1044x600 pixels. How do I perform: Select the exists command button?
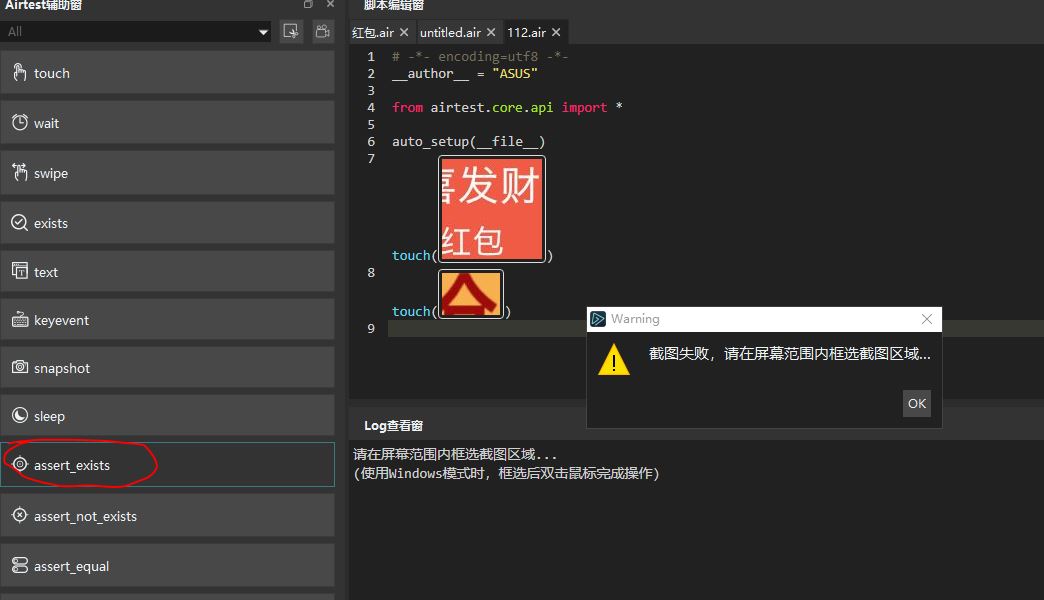(167, 222)
